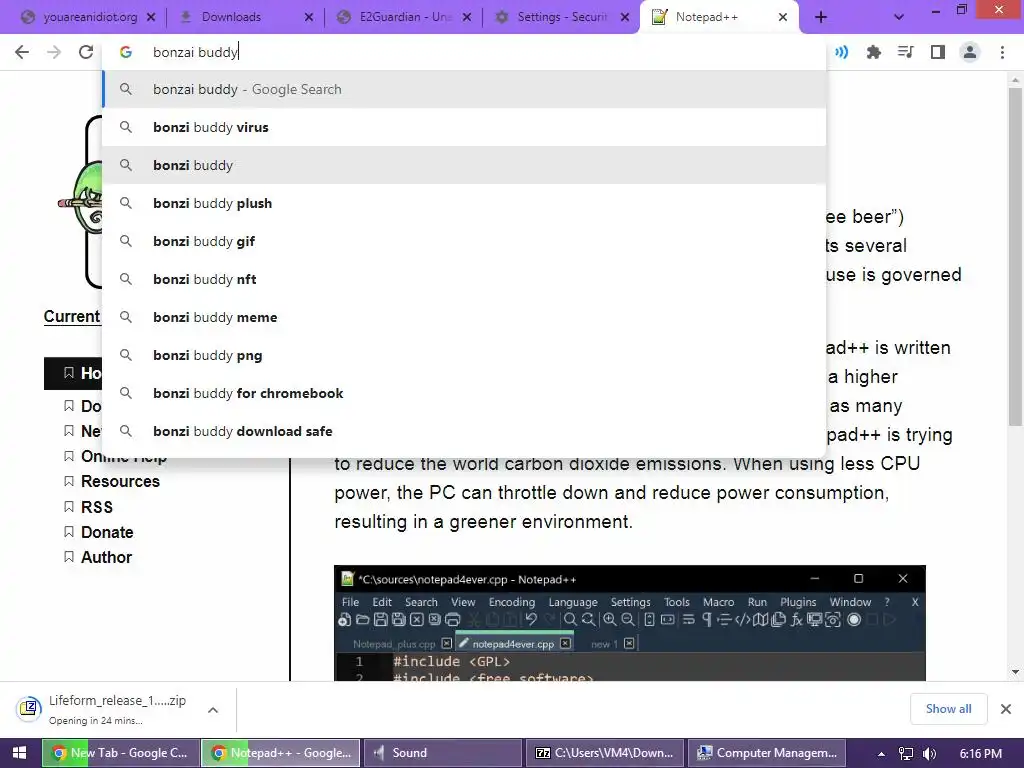Pick 'bonzi buddy download safe' suggestion

click(x=464, y=431)
